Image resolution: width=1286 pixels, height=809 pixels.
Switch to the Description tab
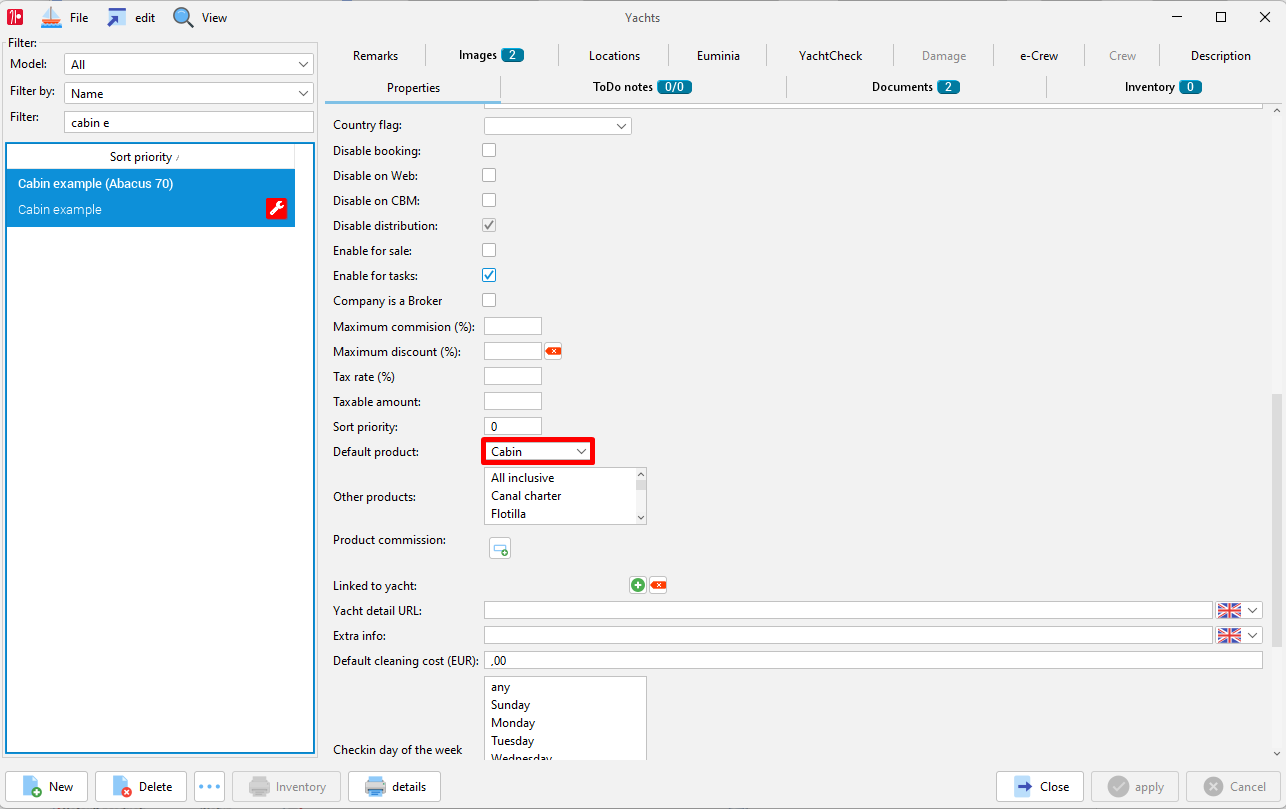(1220, 56)
